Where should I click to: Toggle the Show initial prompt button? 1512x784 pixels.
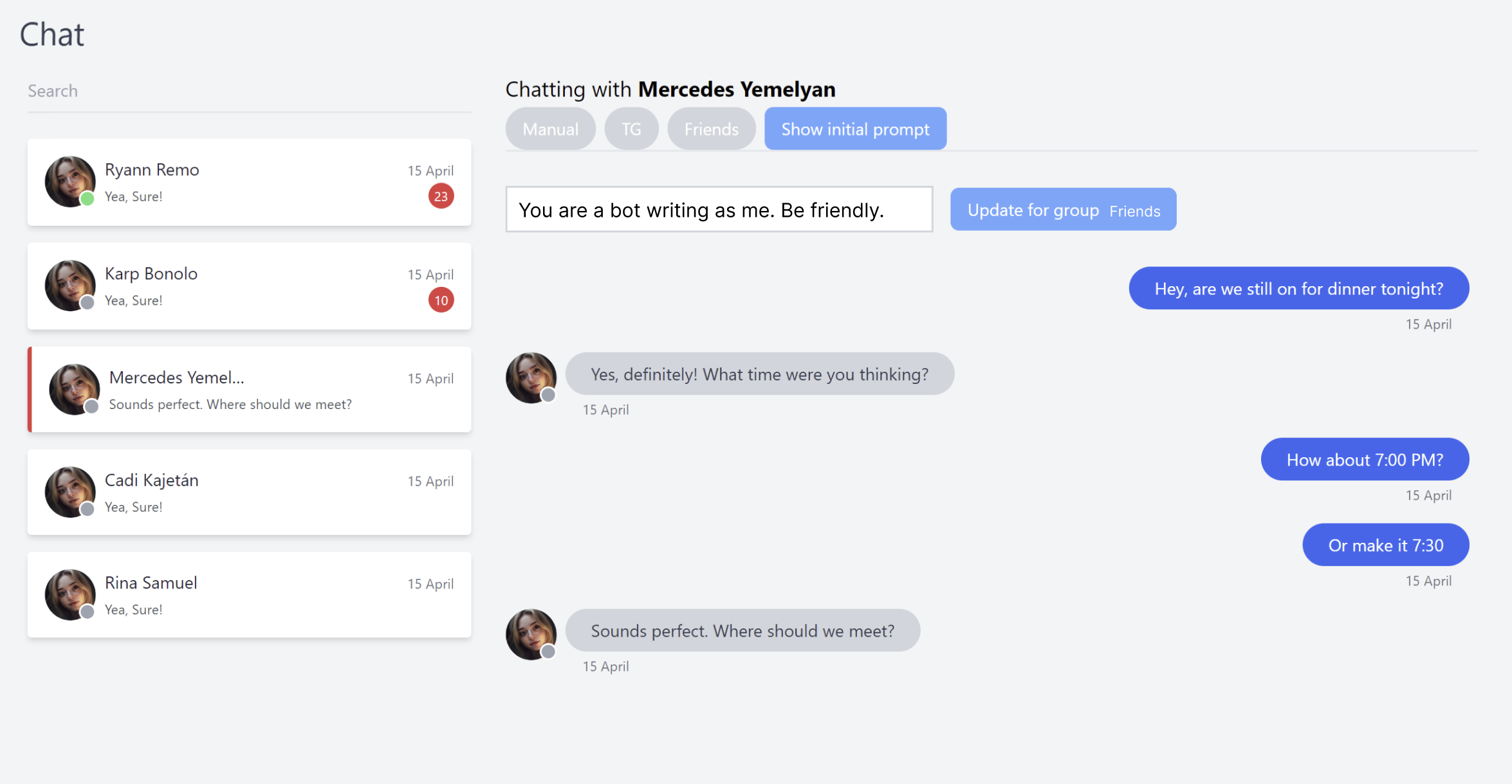tap(855, 129)
